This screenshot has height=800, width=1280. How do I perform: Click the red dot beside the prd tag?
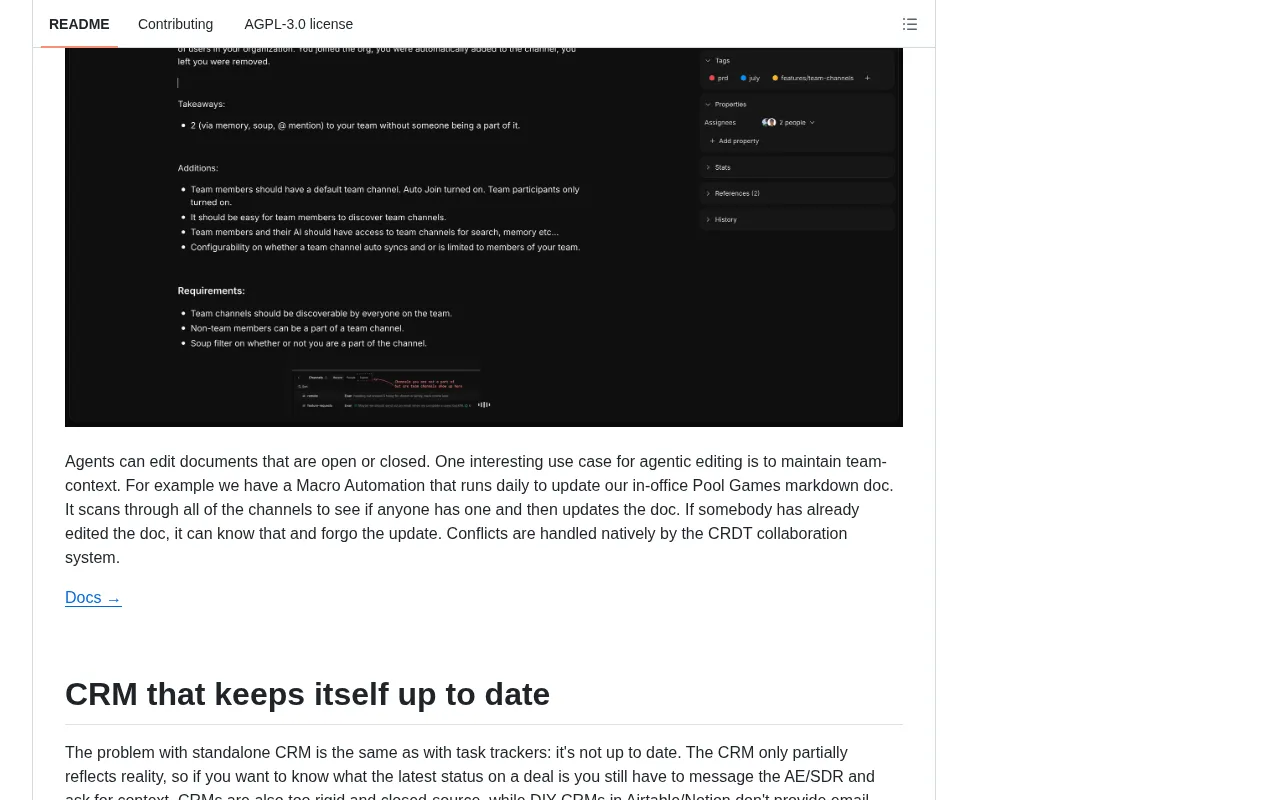tap(712, 78)
